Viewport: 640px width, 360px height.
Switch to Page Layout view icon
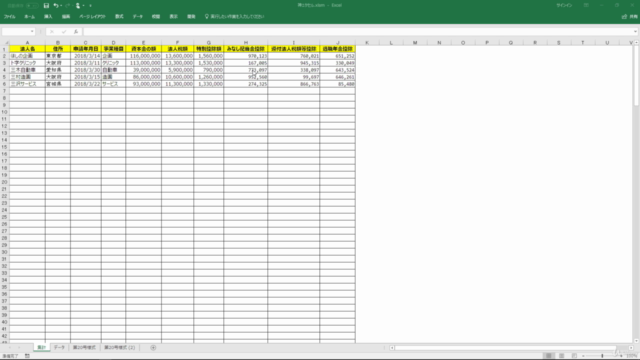[x=562, y=356]
